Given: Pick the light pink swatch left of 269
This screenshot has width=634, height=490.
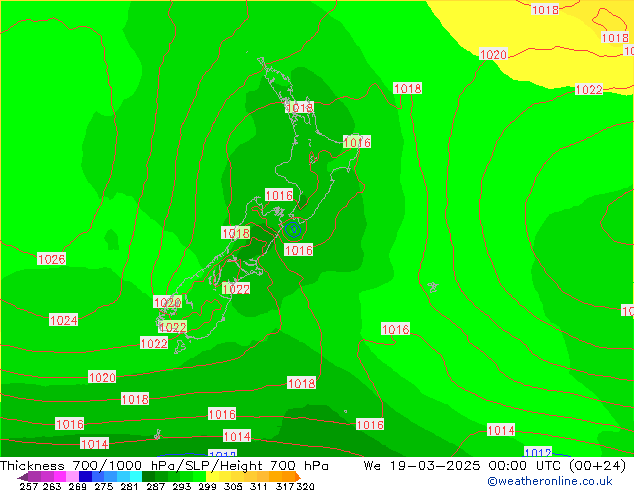Looking at the screenshot, I should pos(73,476).
